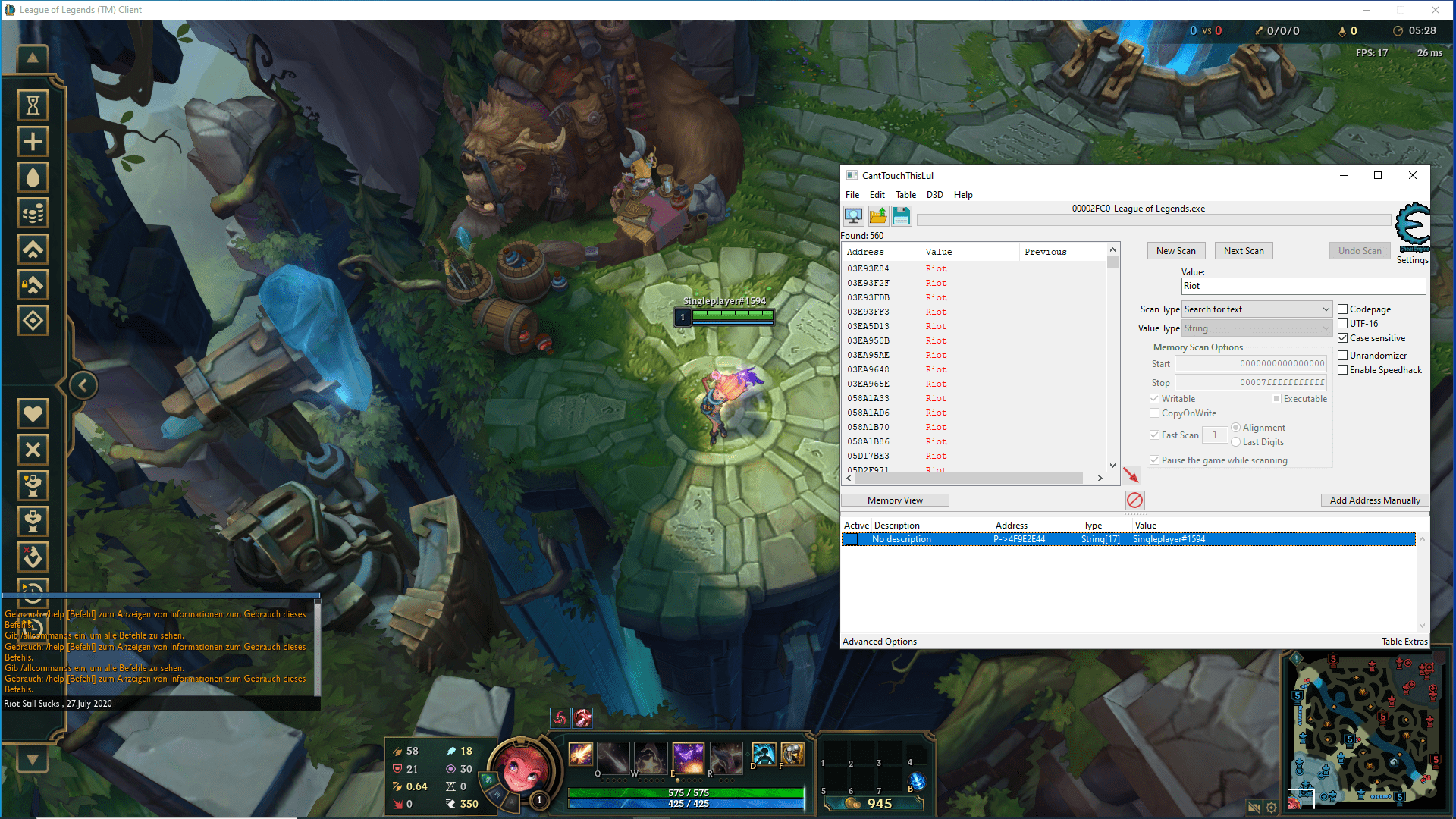Click the X icon in practice tool panel
The image size is (1456, 819).
33,450
